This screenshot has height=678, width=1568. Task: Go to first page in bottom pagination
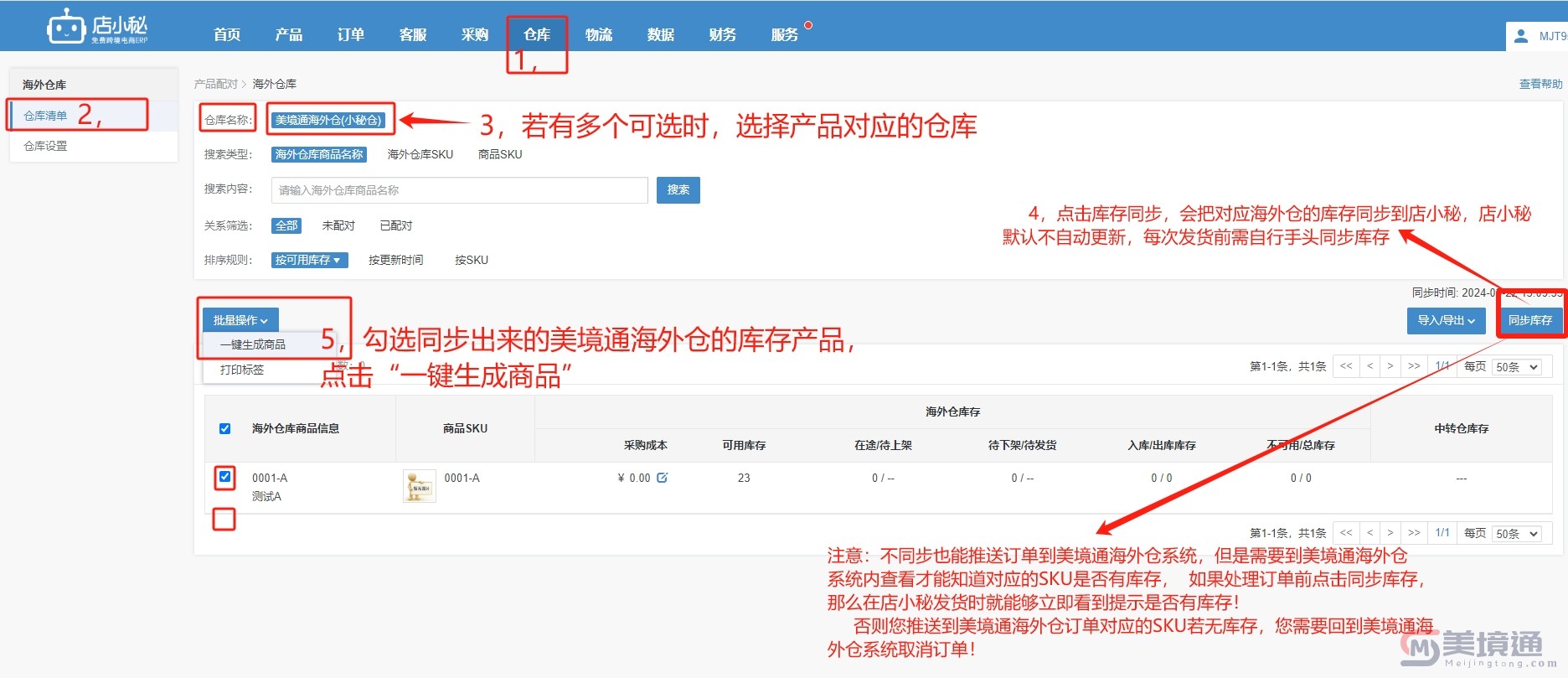tap(1346, 533)
